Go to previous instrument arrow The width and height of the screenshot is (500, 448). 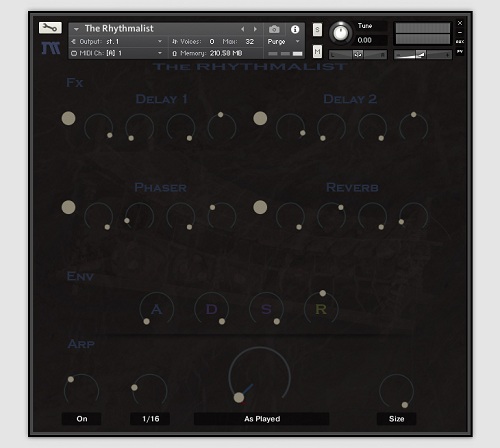click(x=243, y=29)
